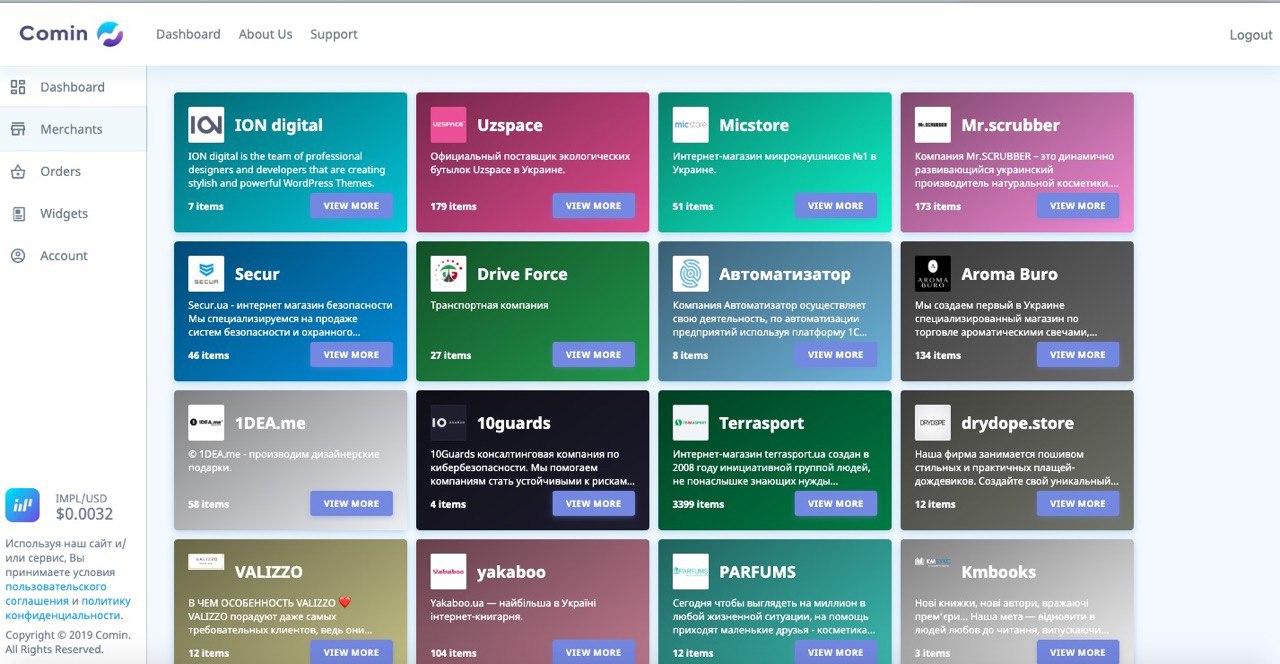Click the 3399 items count on Terrasport

[698, 504]
